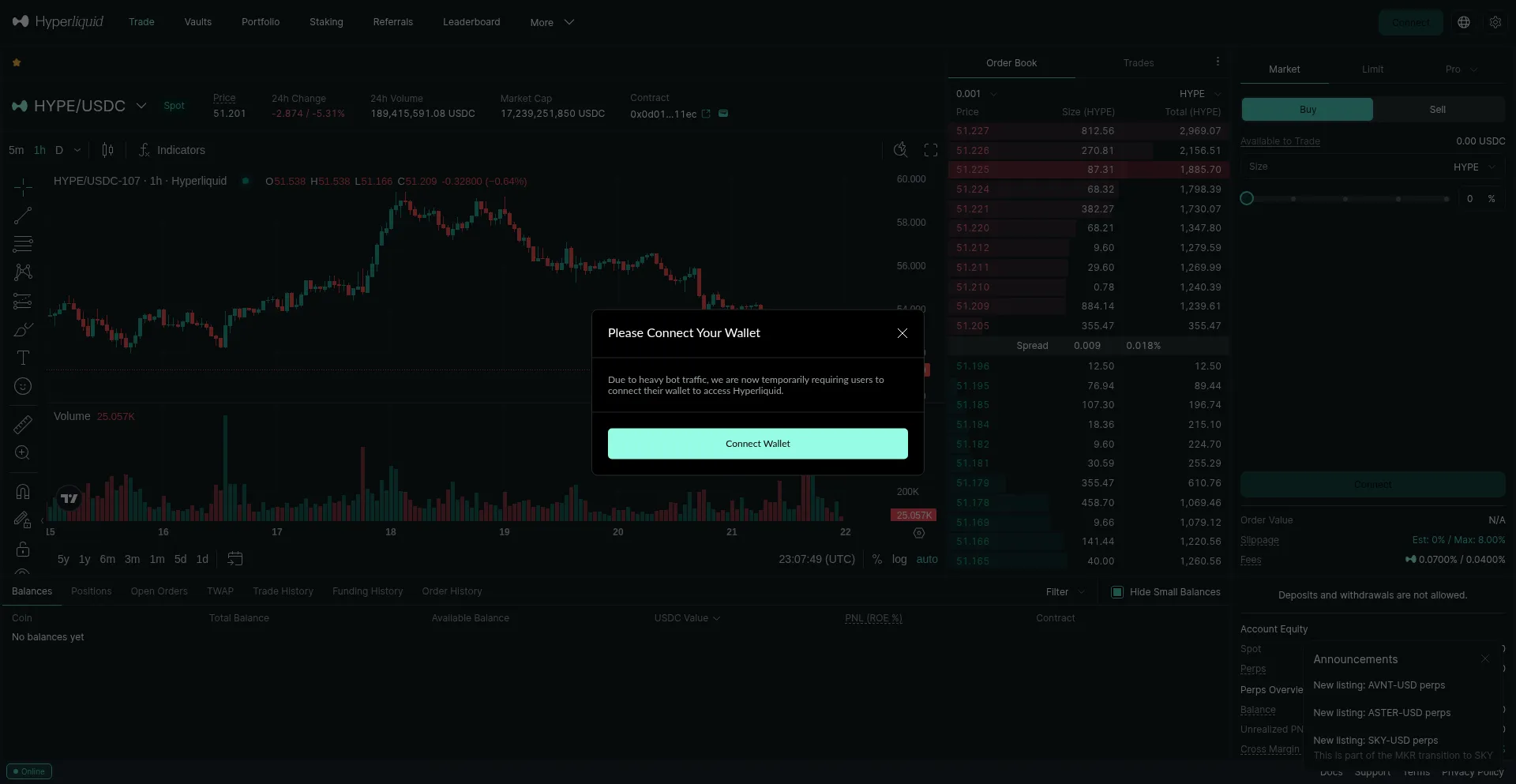Click the Connect button in header
The width and height of the screenshot is (1516, 784).
point(1410,22)
